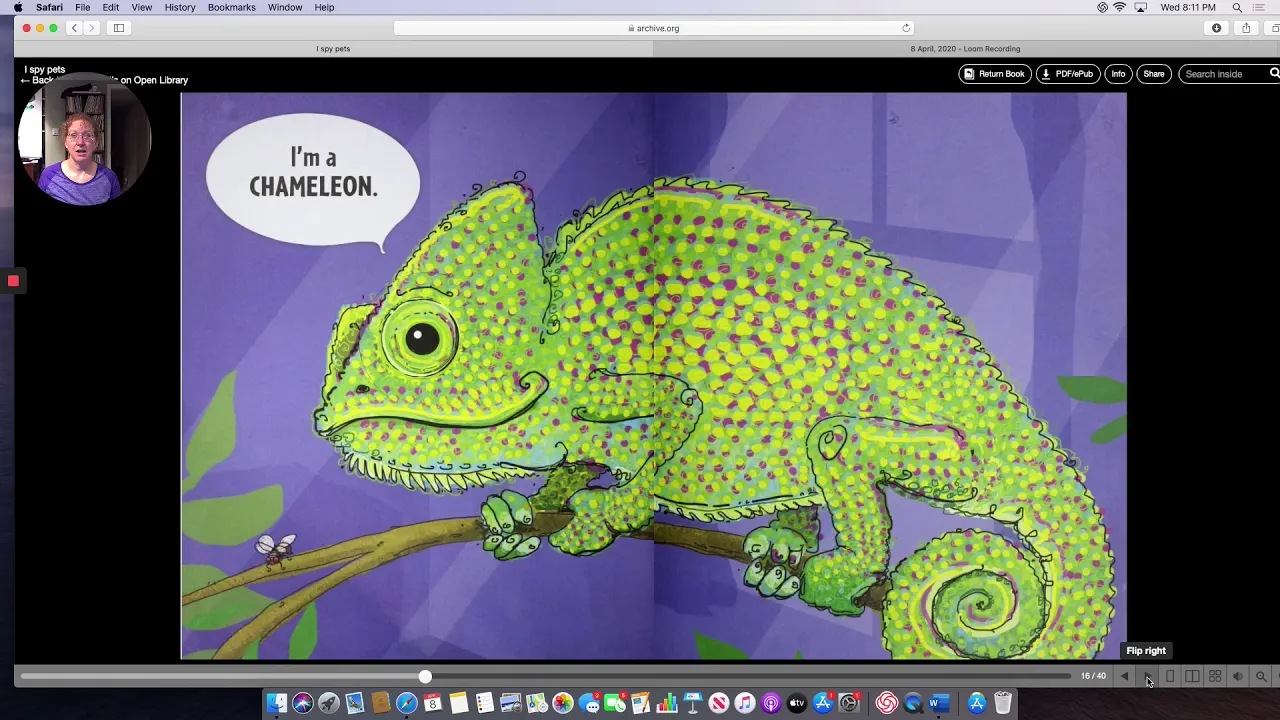1280x720 pixels.
Task: Open Photos in the Dock
Action: 563,703
